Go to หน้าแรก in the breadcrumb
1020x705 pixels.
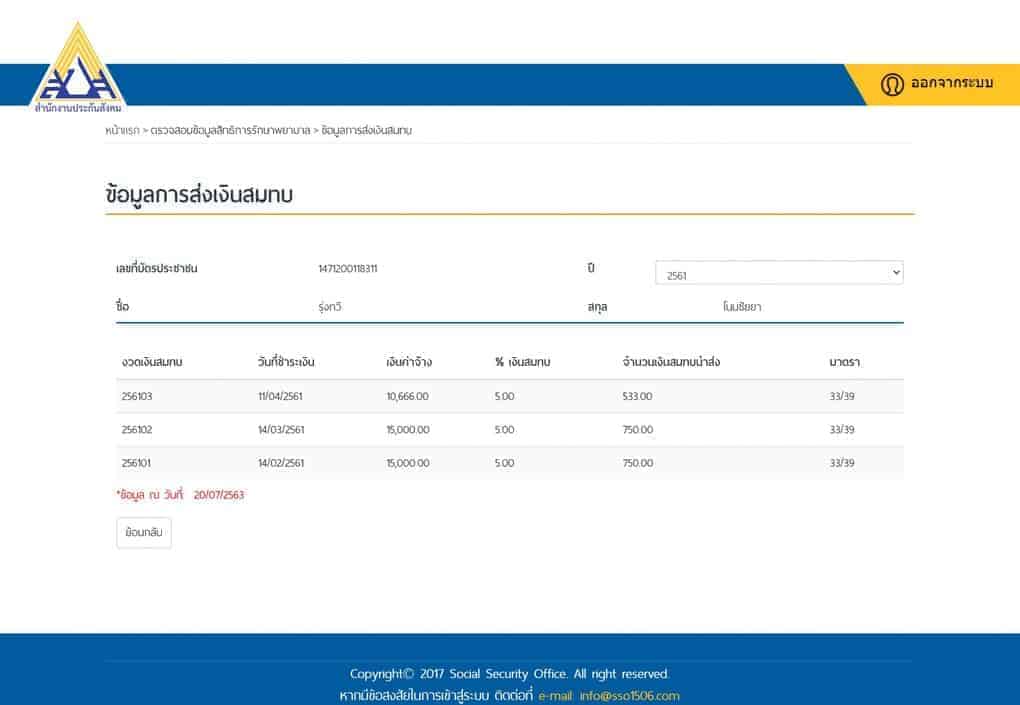pos(122,131)
